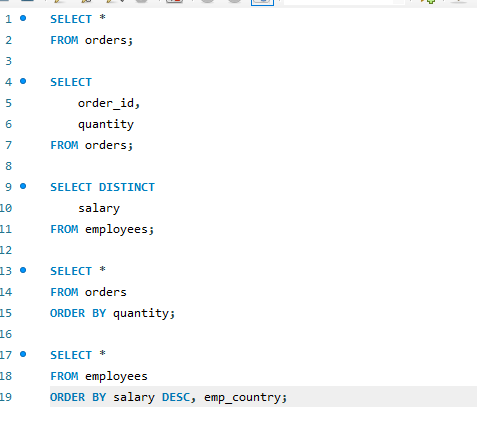Click line number 8 in the gutter
Viewport: 477px width, 424px height.
pos(8,166)
